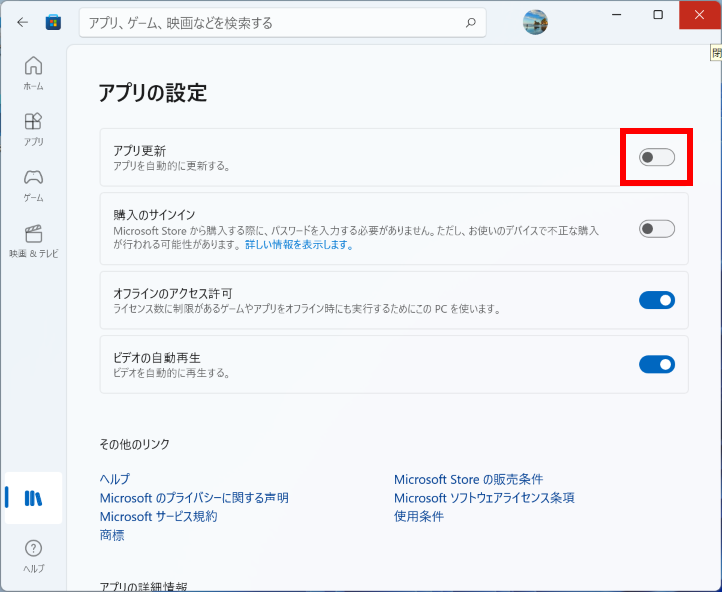Click the magnifier search icon
722x592 pixels.
coord(470,23)
